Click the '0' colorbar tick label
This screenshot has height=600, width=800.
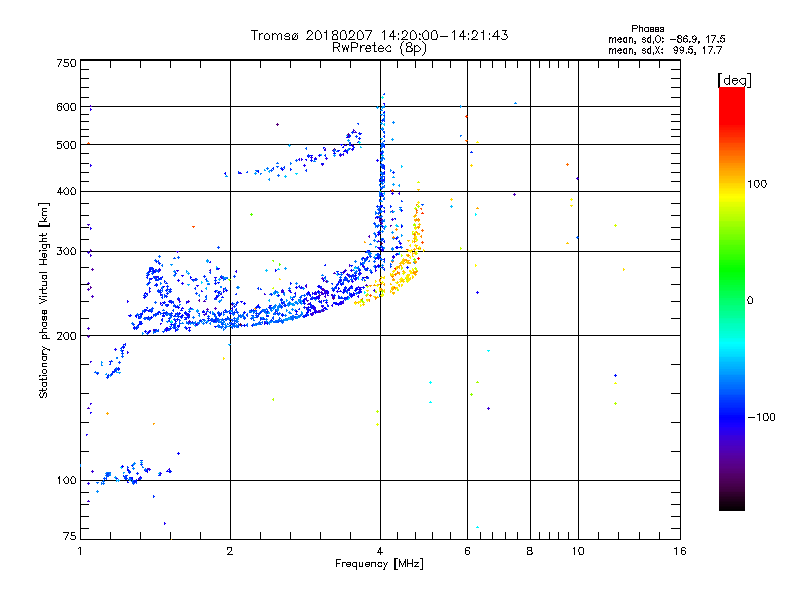[x=750, y=300]
